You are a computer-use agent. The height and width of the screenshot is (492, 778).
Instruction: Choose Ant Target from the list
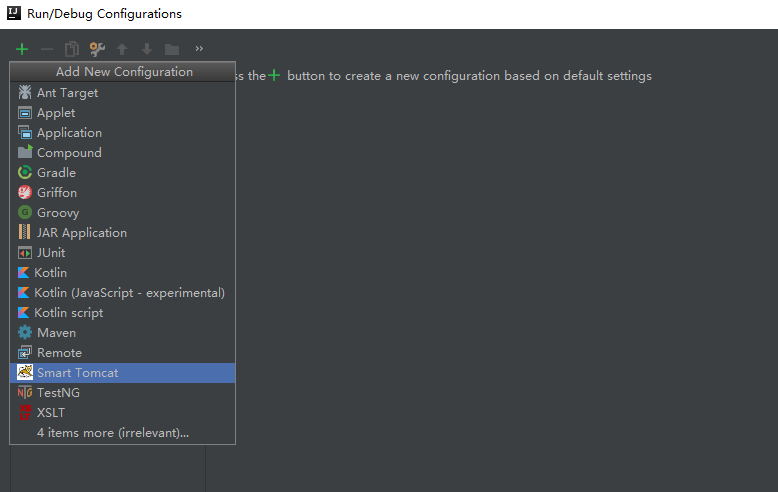coord(67,93)
